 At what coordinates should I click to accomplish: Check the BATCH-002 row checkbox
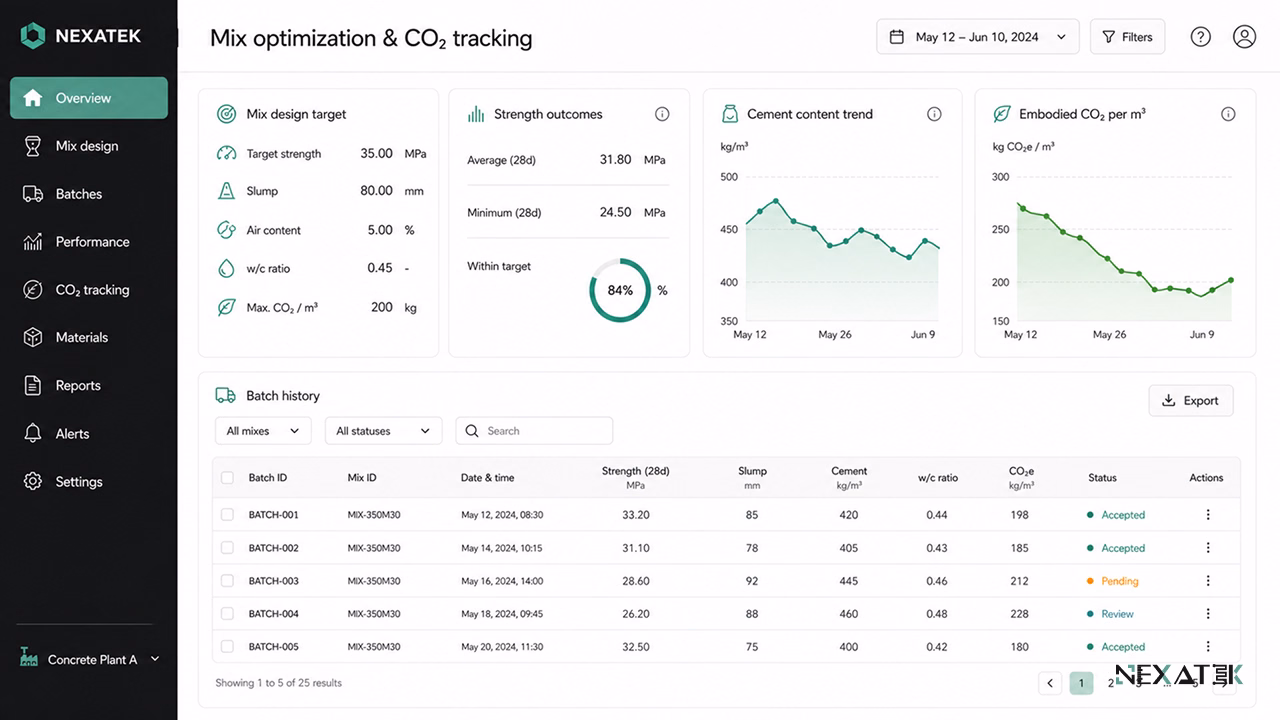tap(227, 548)
